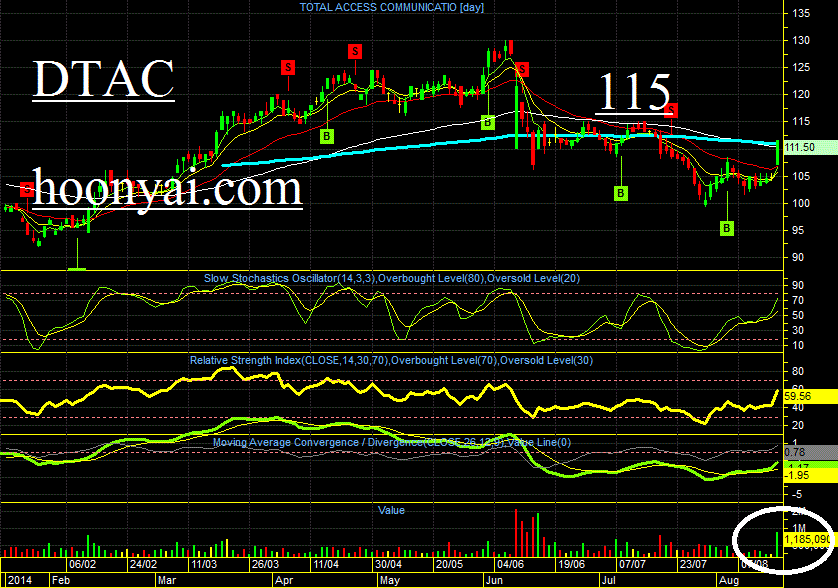
Task: Click the B buy marker from late May
Action: point(487,122)
